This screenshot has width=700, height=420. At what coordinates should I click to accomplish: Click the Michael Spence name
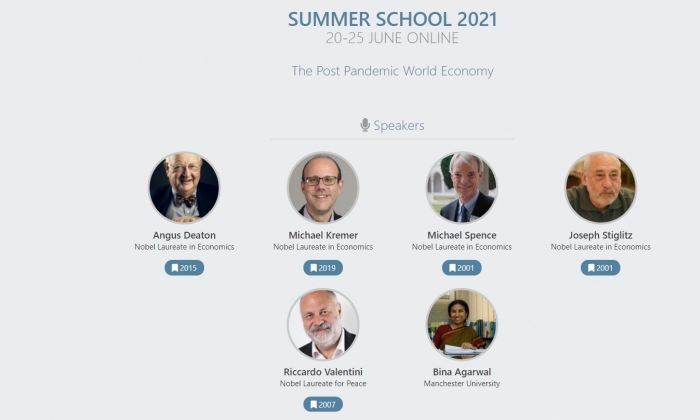tap(462, 235)
